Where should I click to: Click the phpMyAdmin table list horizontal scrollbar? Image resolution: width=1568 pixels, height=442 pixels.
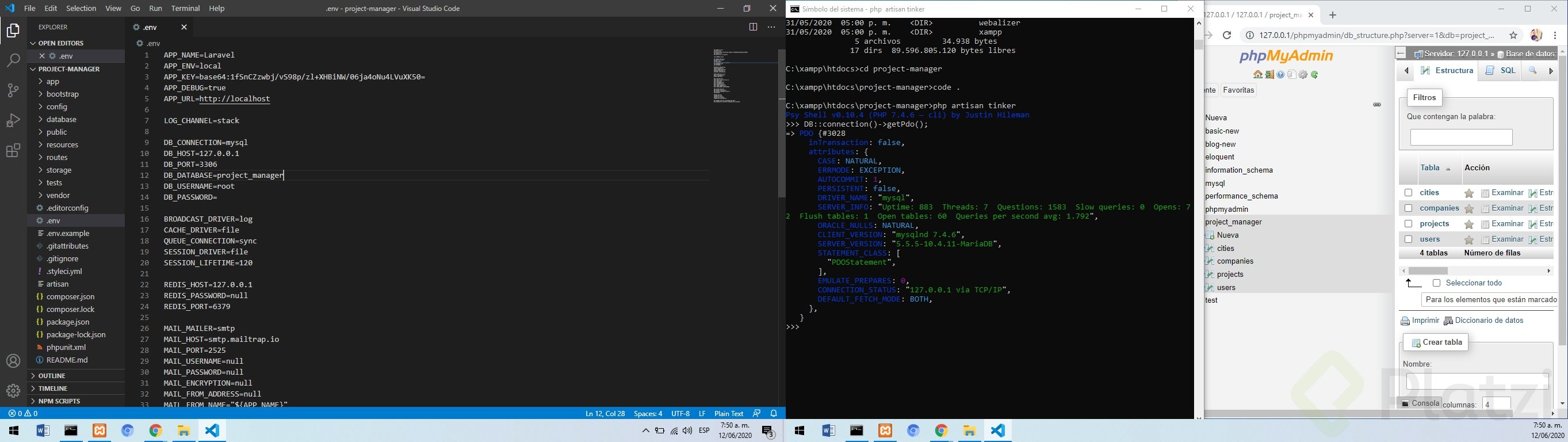(x=1429, y=271)
